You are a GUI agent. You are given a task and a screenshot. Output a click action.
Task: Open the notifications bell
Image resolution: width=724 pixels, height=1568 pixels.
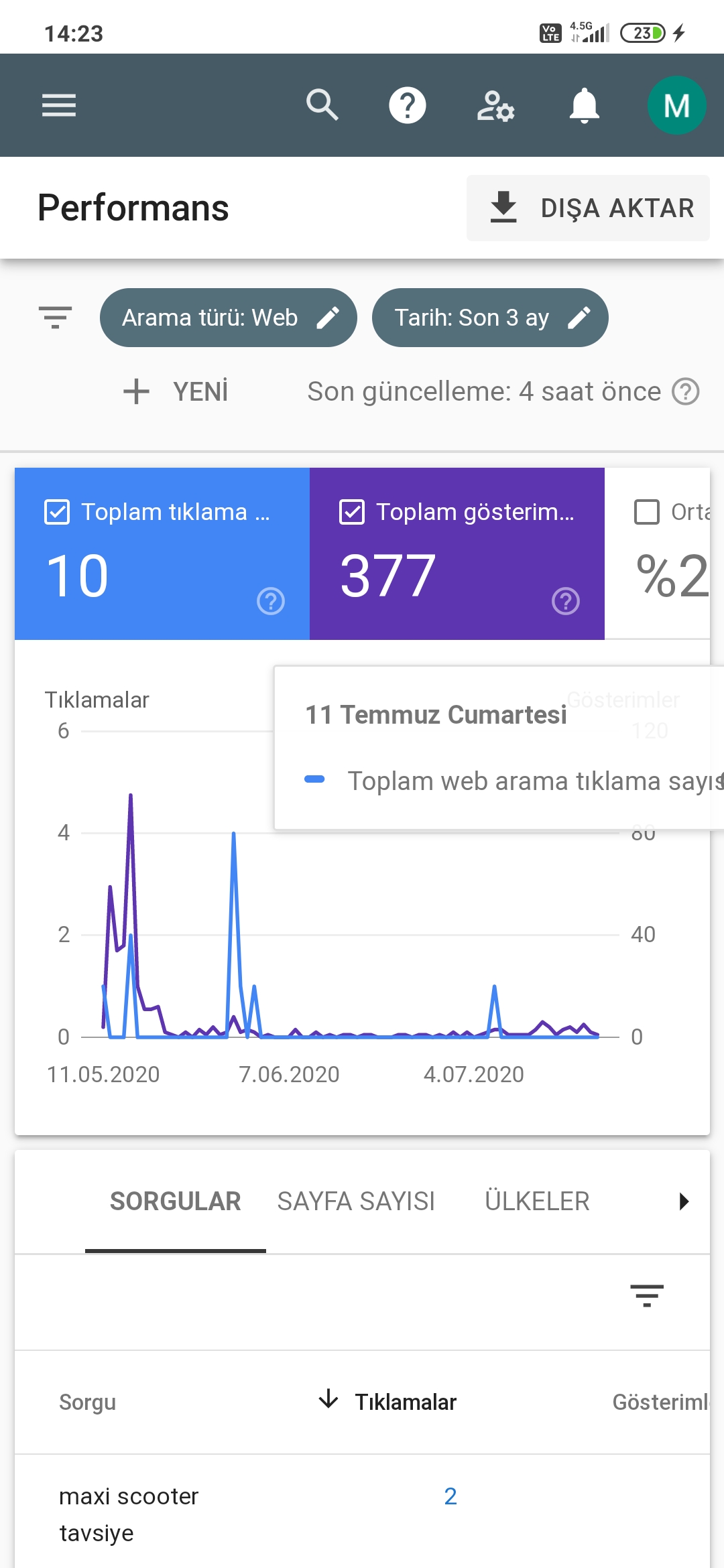click(x=584, y=105)
